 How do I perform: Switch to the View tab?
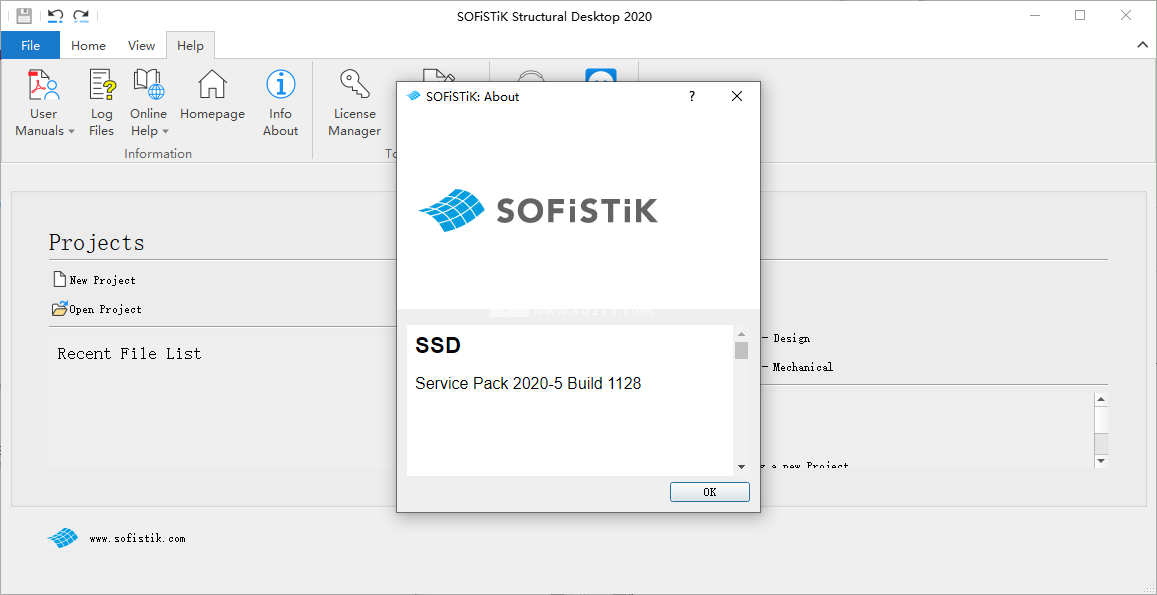(x=142, y=45)
